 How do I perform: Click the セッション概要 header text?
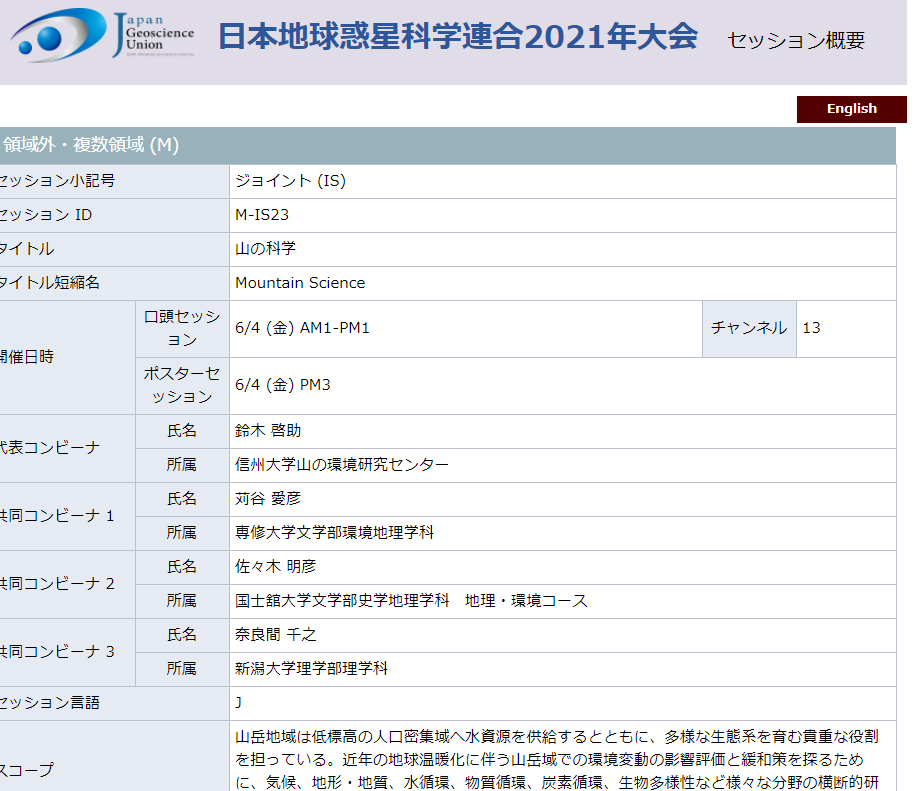coord(795,40)
